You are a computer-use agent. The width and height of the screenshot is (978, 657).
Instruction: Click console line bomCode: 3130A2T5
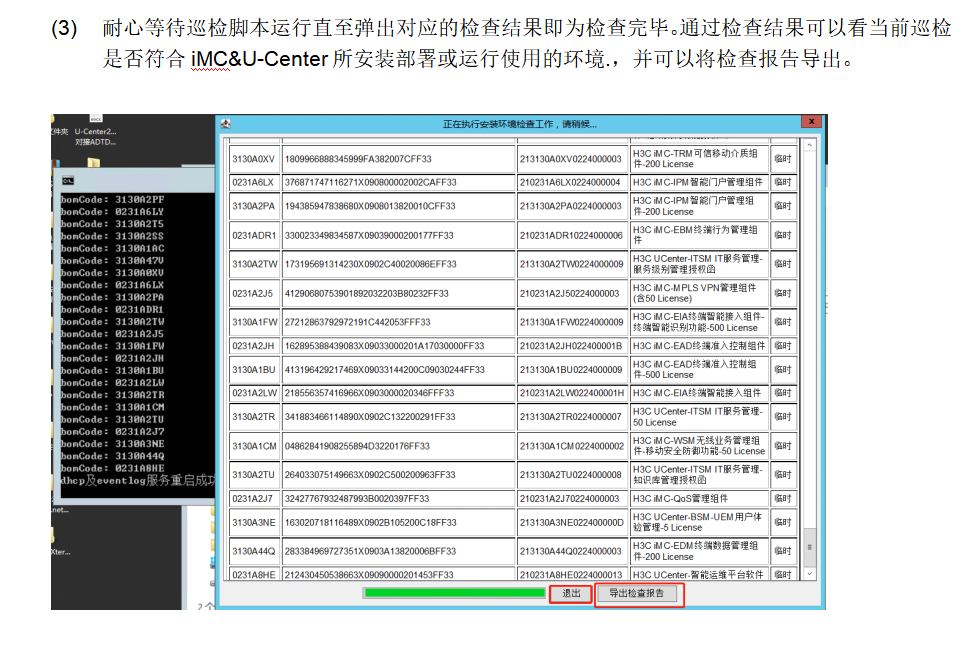click(x=113, y=224)
